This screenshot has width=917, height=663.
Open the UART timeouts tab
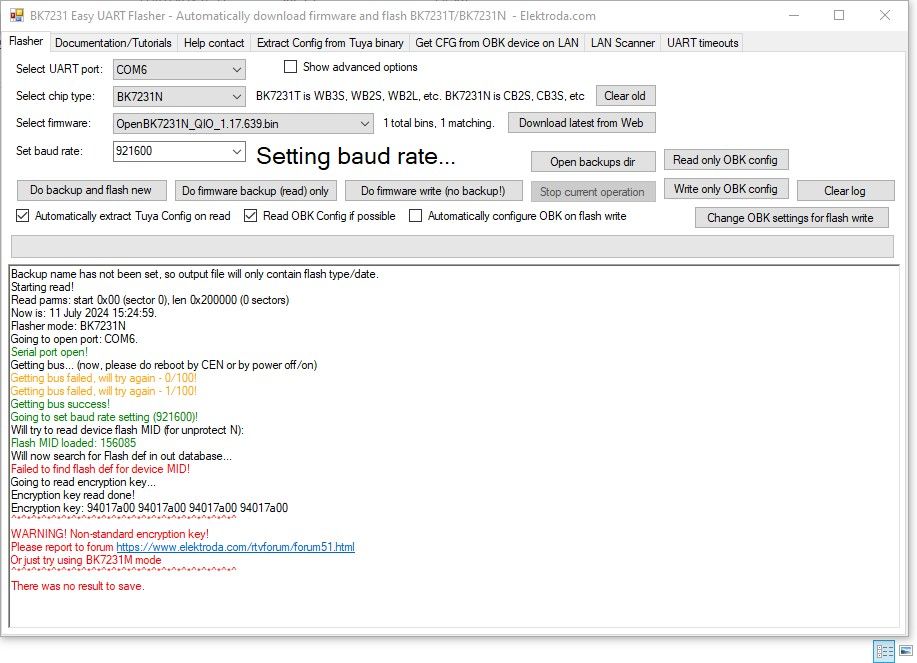(x=702, y=43)
